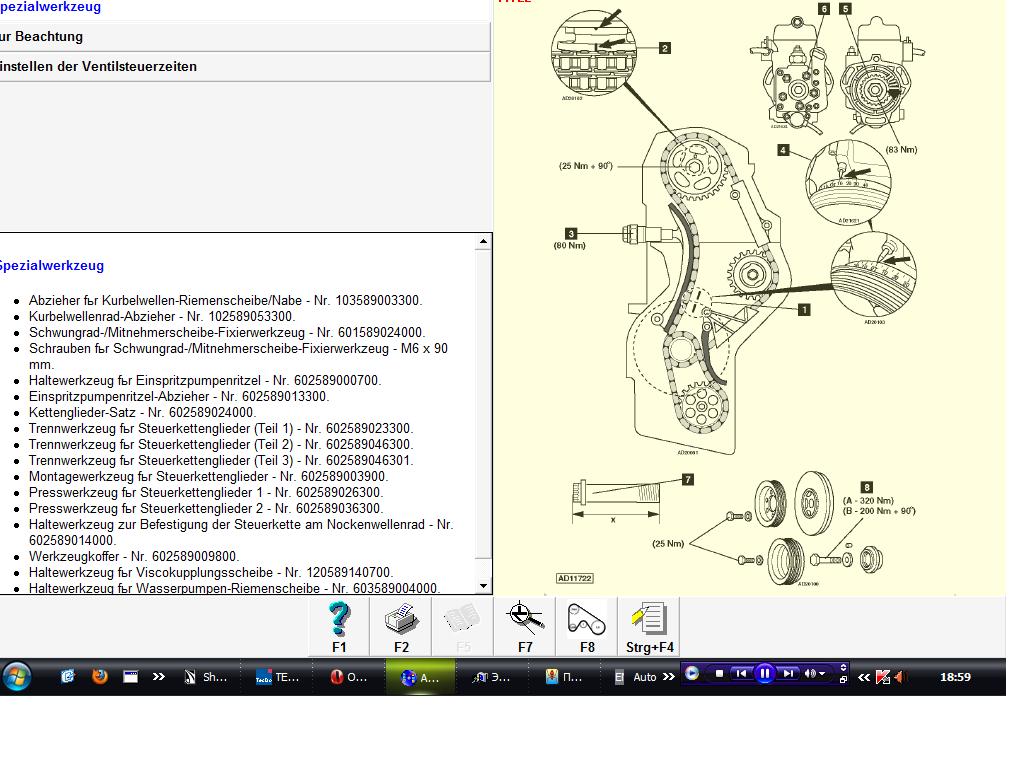This screenshot has height=768, width=1024.
Task: Open the Windows Start menu orb
Action: pos(17,676)
